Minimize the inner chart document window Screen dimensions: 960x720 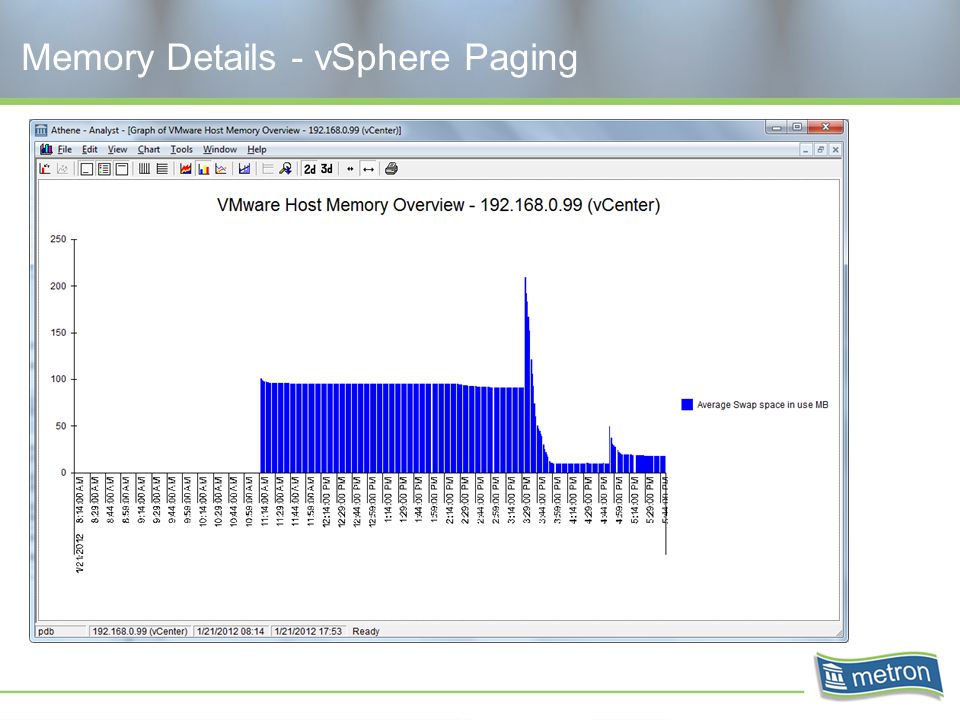[806, 150]
